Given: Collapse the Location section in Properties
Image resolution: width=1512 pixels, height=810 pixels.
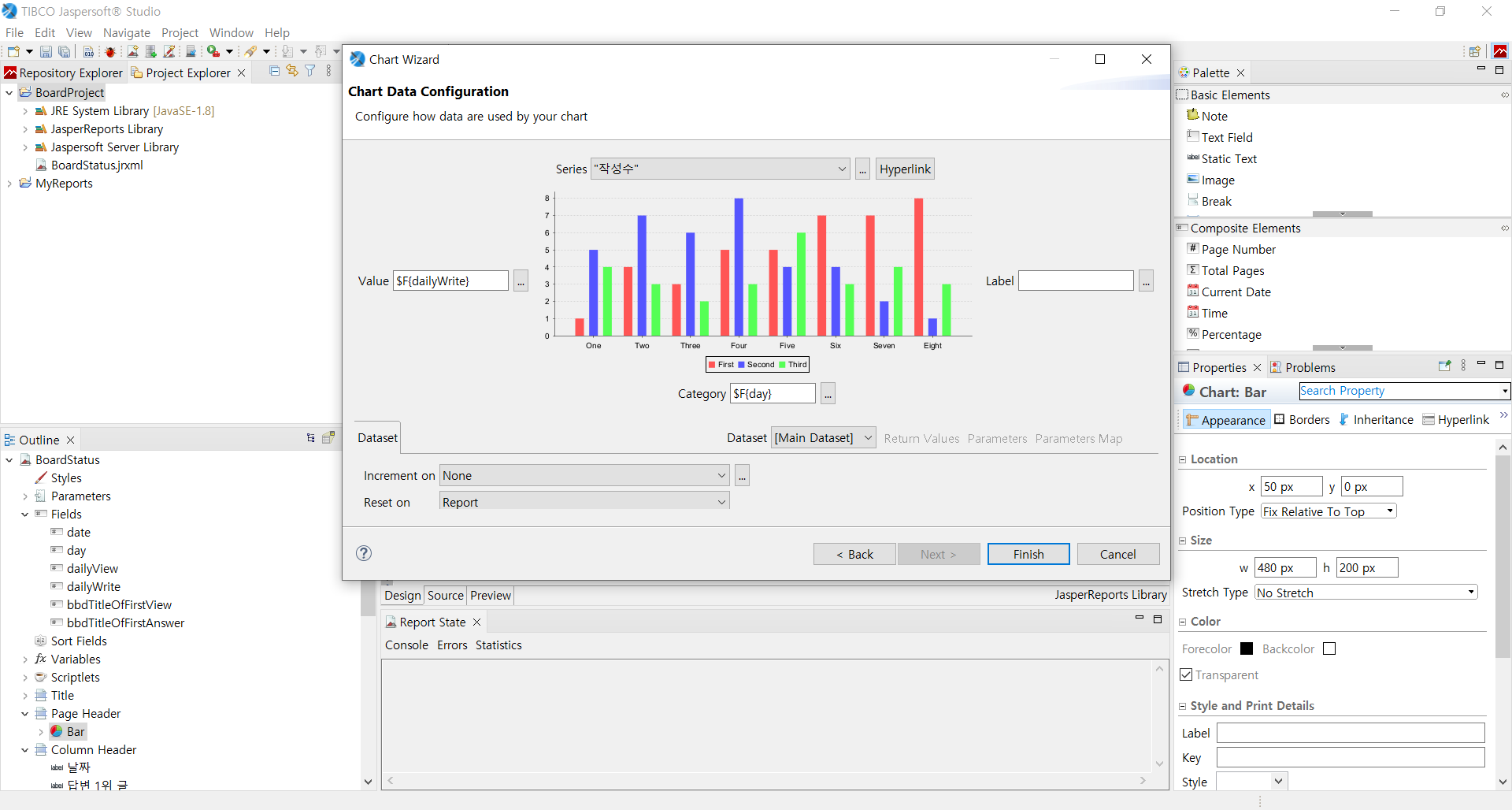Looking at the screenshot, I should tap(1182, 459).
